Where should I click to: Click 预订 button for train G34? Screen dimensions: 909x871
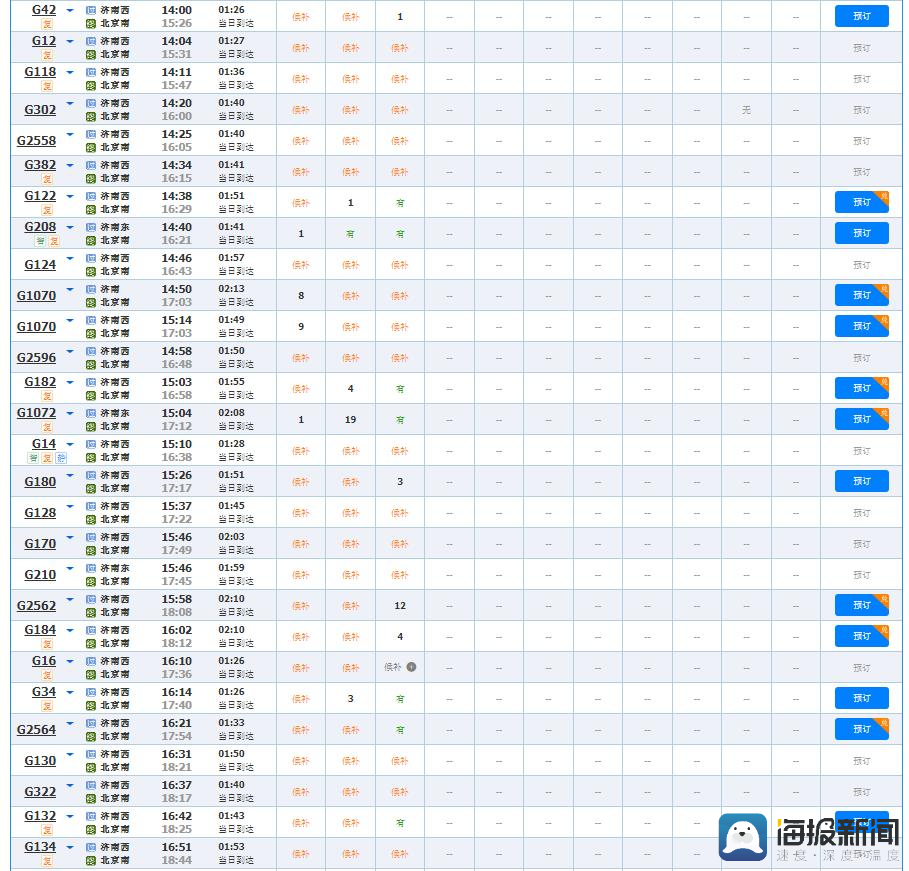click(x=861, y=698)
